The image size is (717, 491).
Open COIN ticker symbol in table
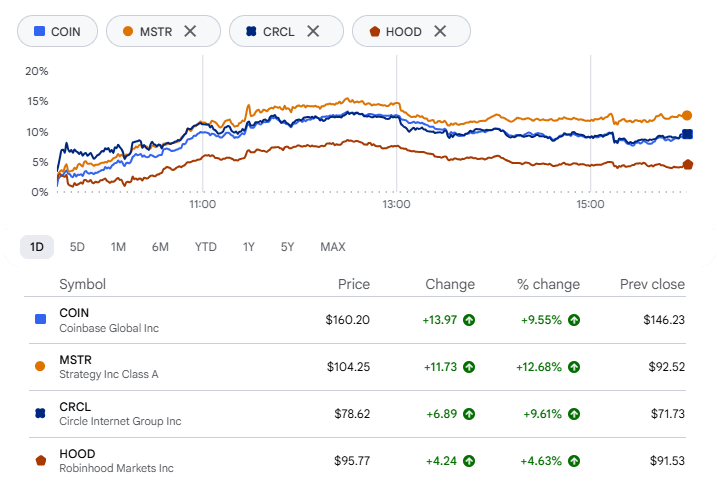74,313
